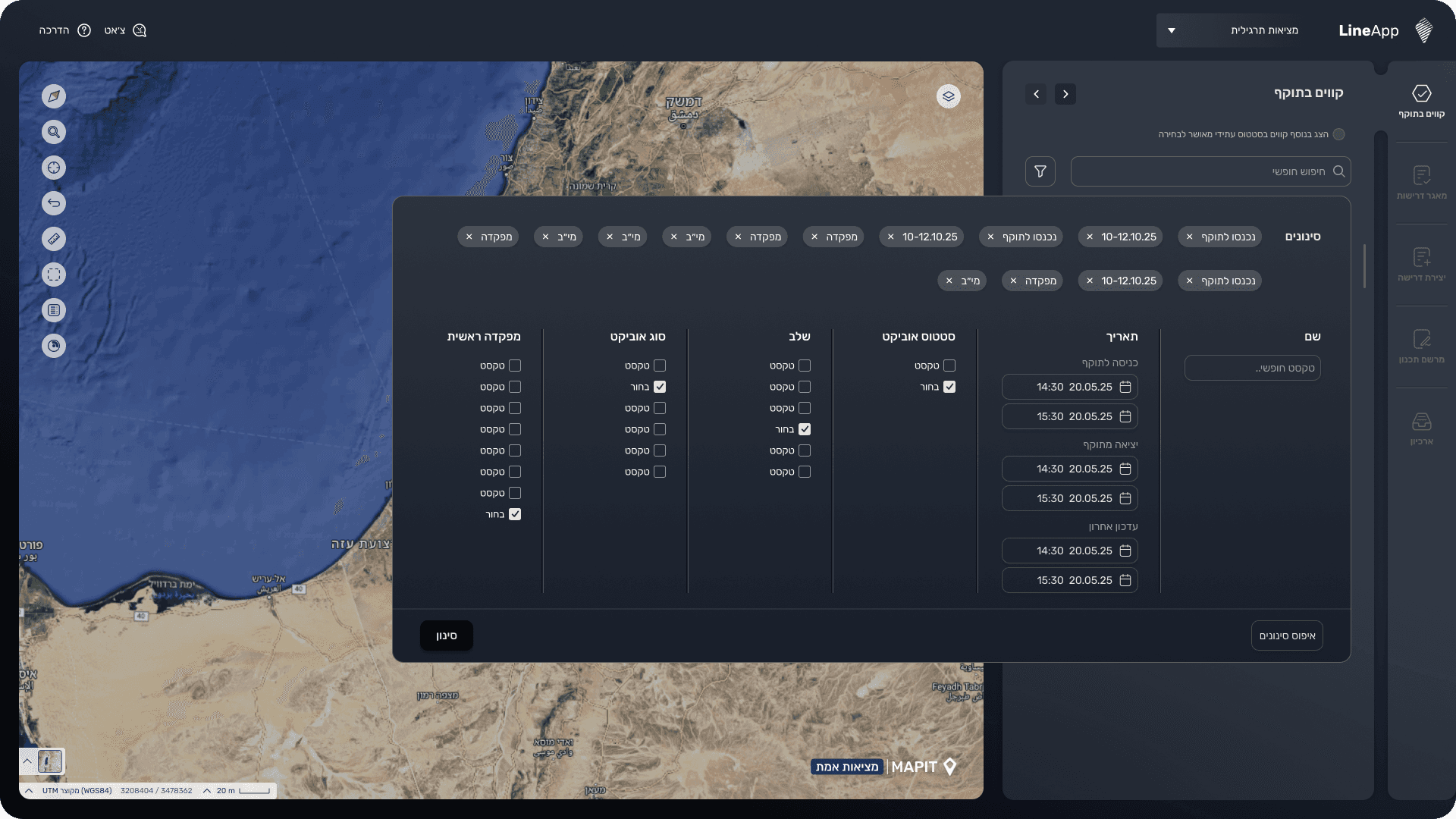Open the map layers button
The image size is (1456, 819).
coord(948,96)
